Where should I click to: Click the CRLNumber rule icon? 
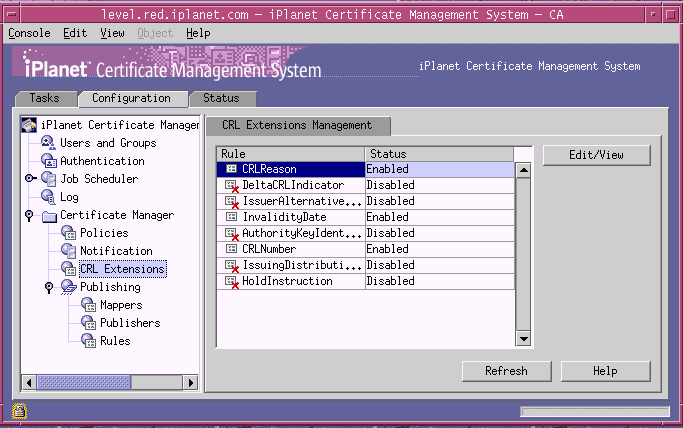coord(231,249)
